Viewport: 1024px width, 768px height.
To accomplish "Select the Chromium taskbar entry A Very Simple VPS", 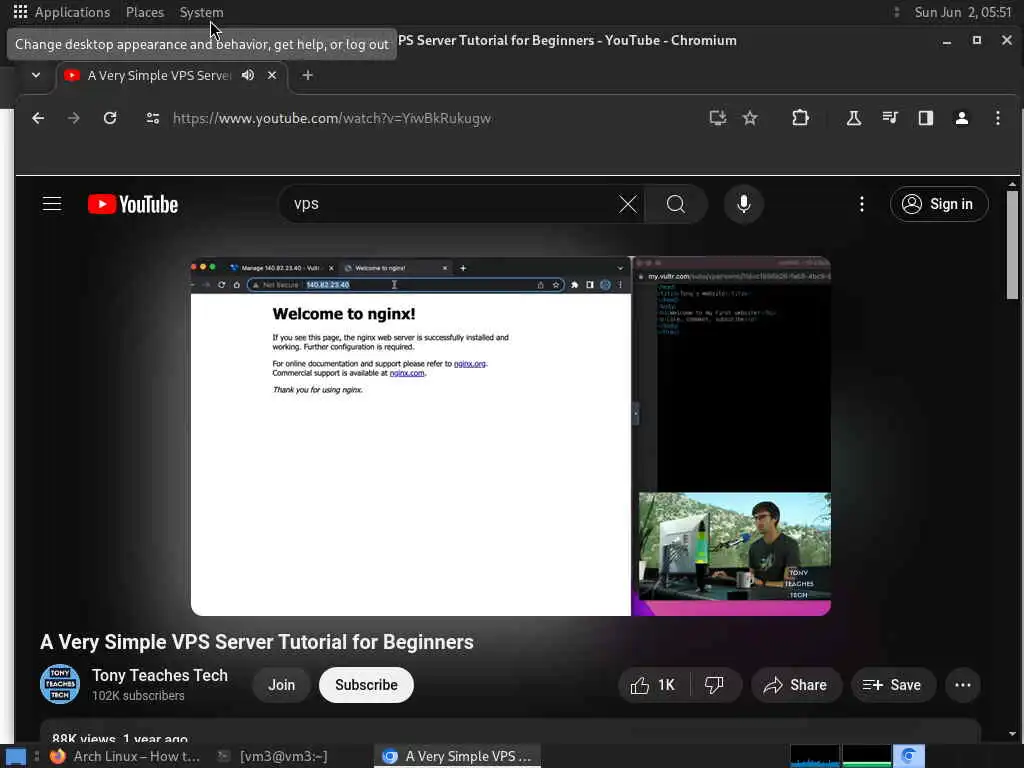I will point(458,756).
